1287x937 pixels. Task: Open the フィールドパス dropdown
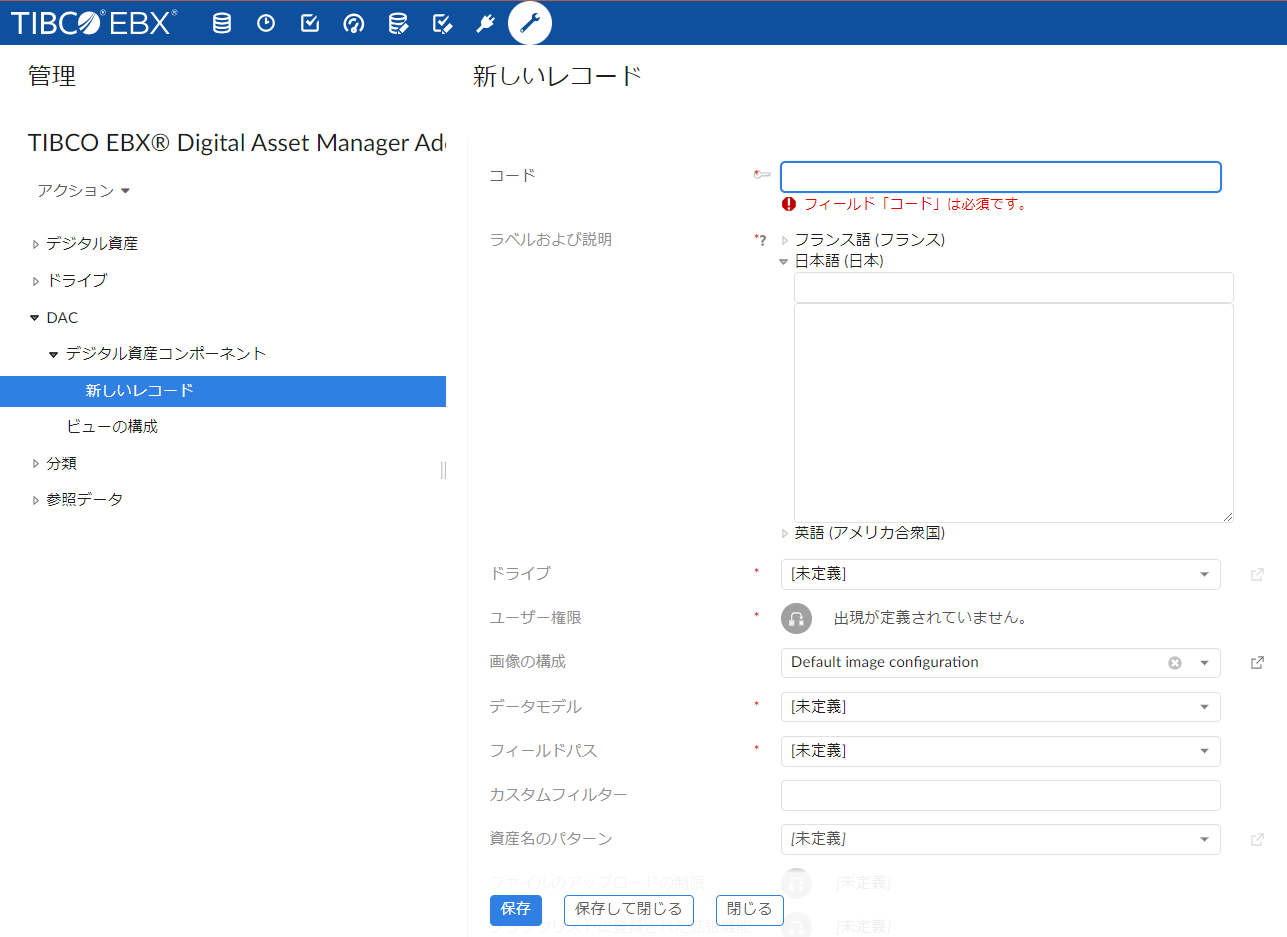(x=1000, y=751)
